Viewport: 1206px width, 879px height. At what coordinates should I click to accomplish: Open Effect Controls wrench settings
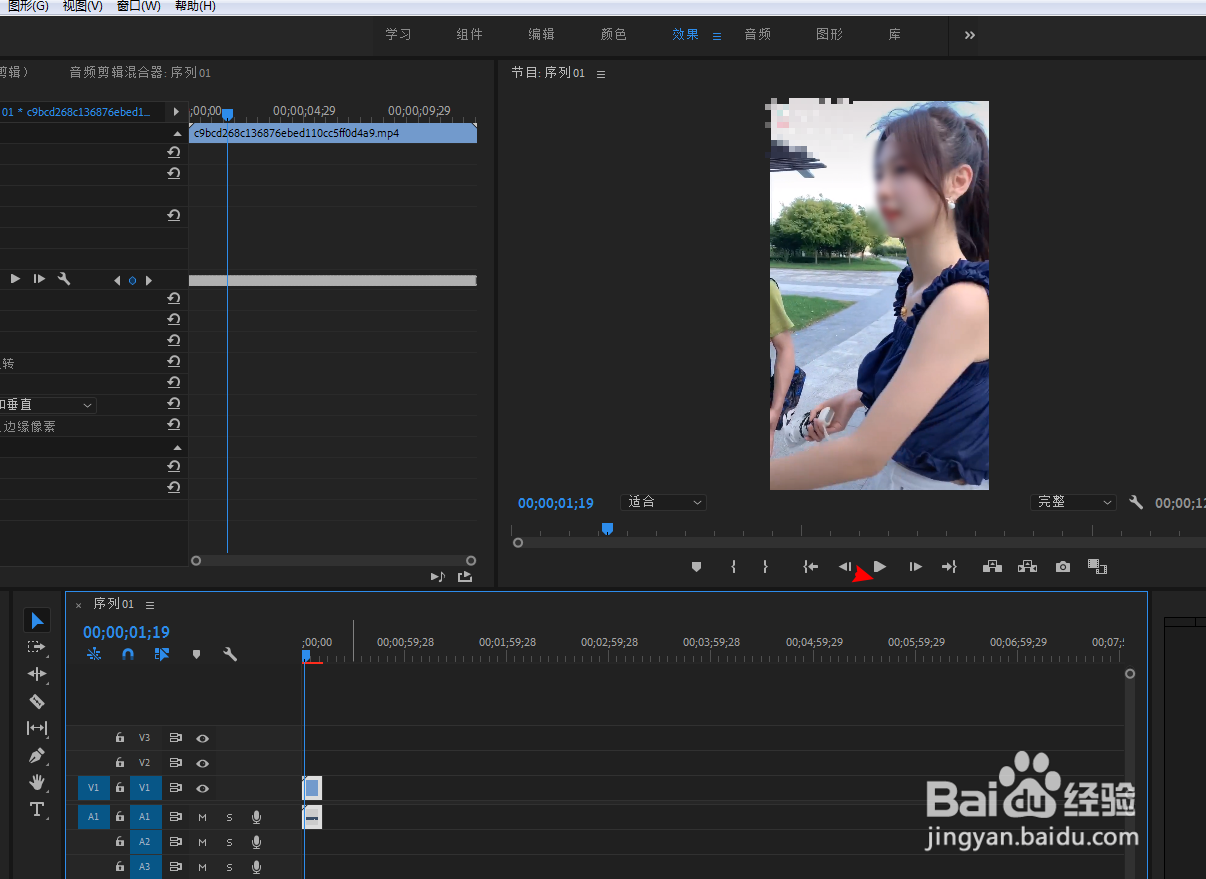pyautogui.click(x=64, y=279)
